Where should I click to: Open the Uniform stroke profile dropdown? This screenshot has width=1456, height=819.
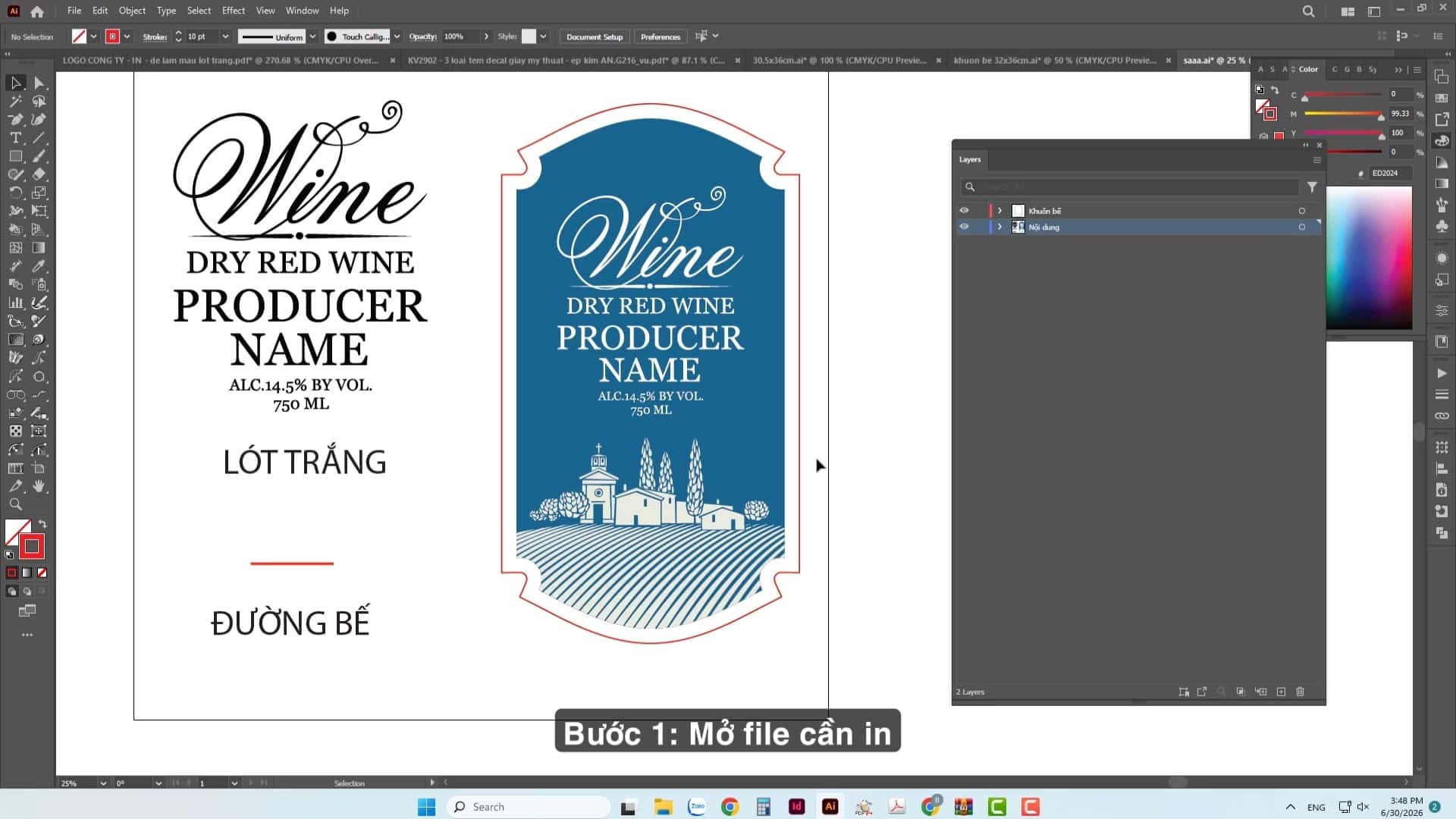point(312,36)
